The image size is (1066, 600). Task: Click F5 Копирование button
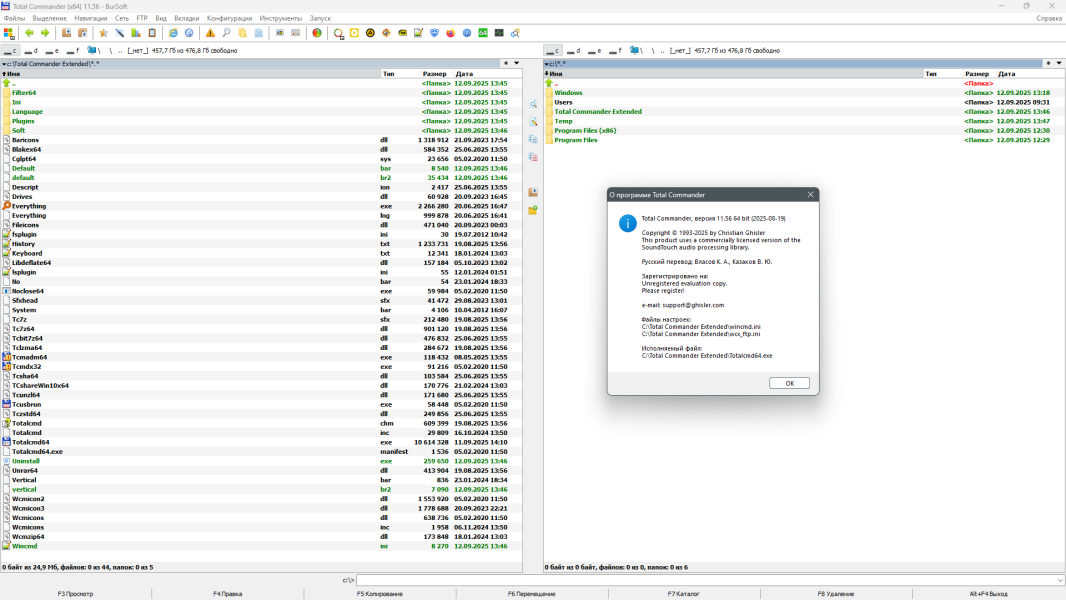tap(380, 594)
